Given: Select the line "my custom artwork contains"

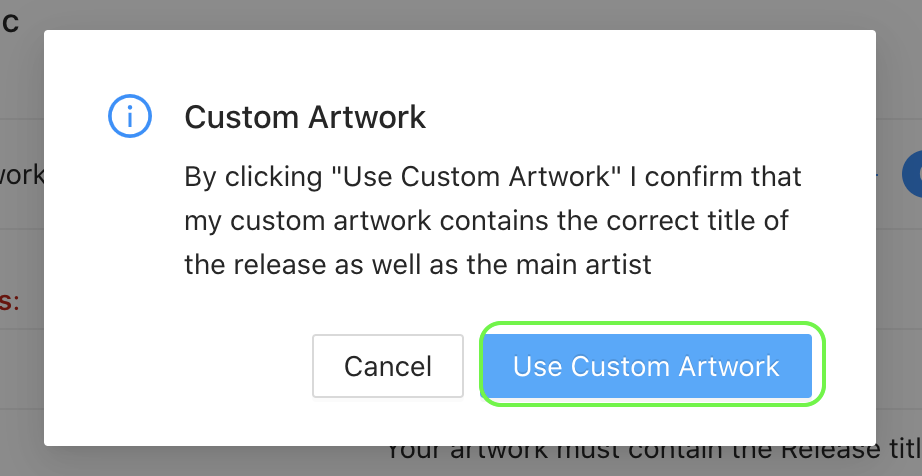Looking at the screenshot, I should (486, 221).
